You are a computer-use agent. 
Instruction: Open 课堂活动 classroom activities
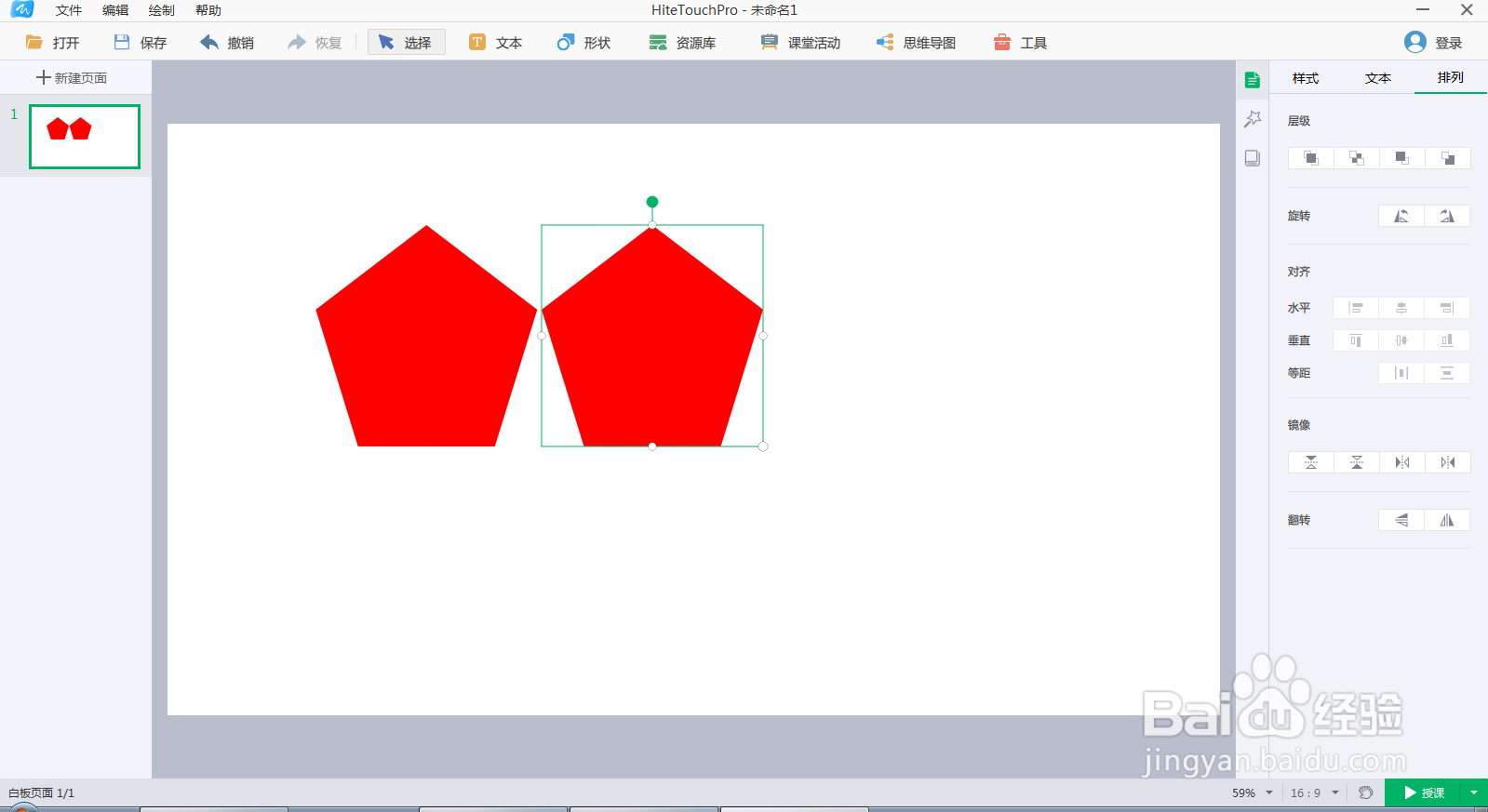(x=800, y=43)
